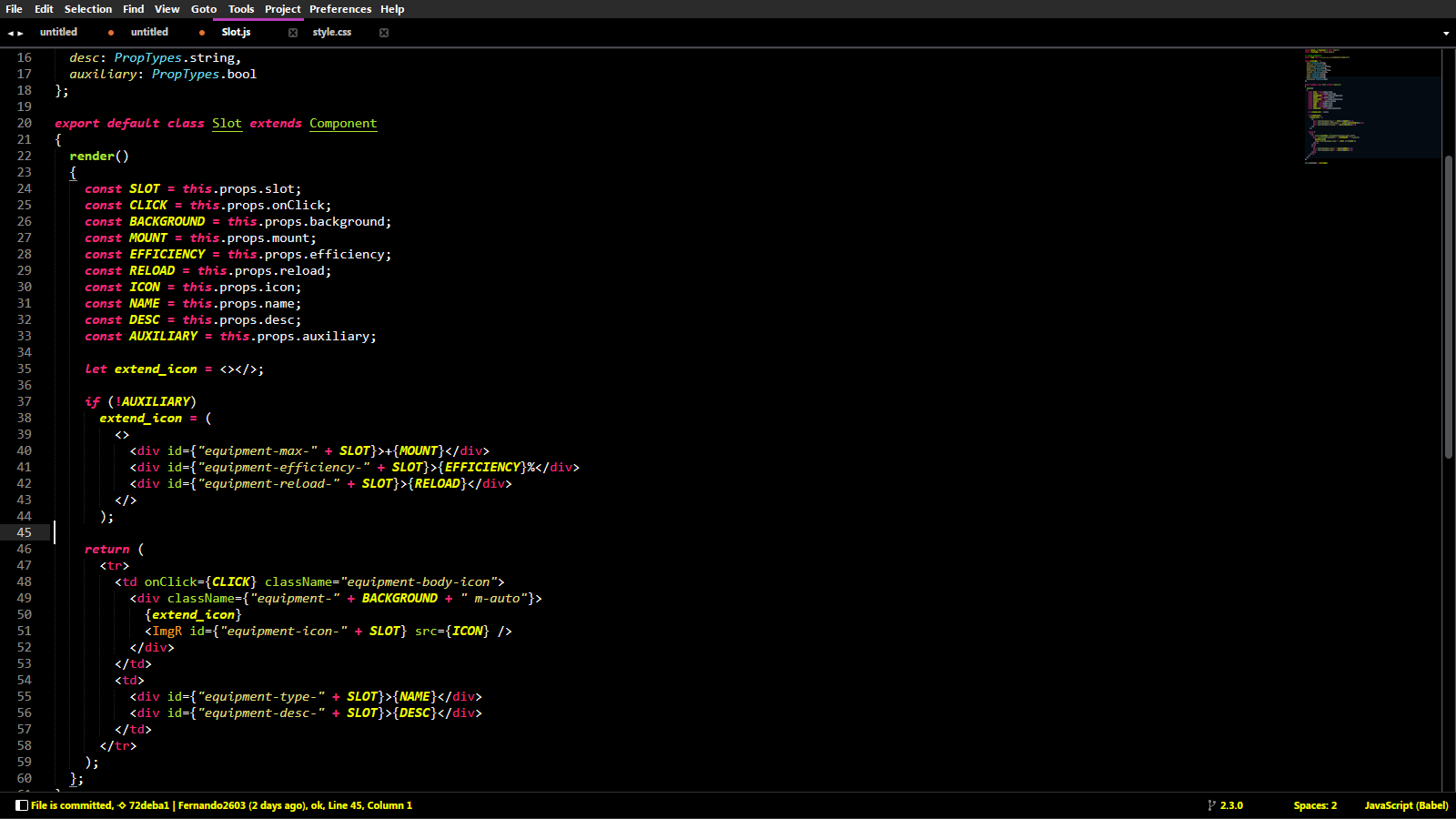
Task: Click line number 37 in gutter
Action: click(x=25, y=401)
